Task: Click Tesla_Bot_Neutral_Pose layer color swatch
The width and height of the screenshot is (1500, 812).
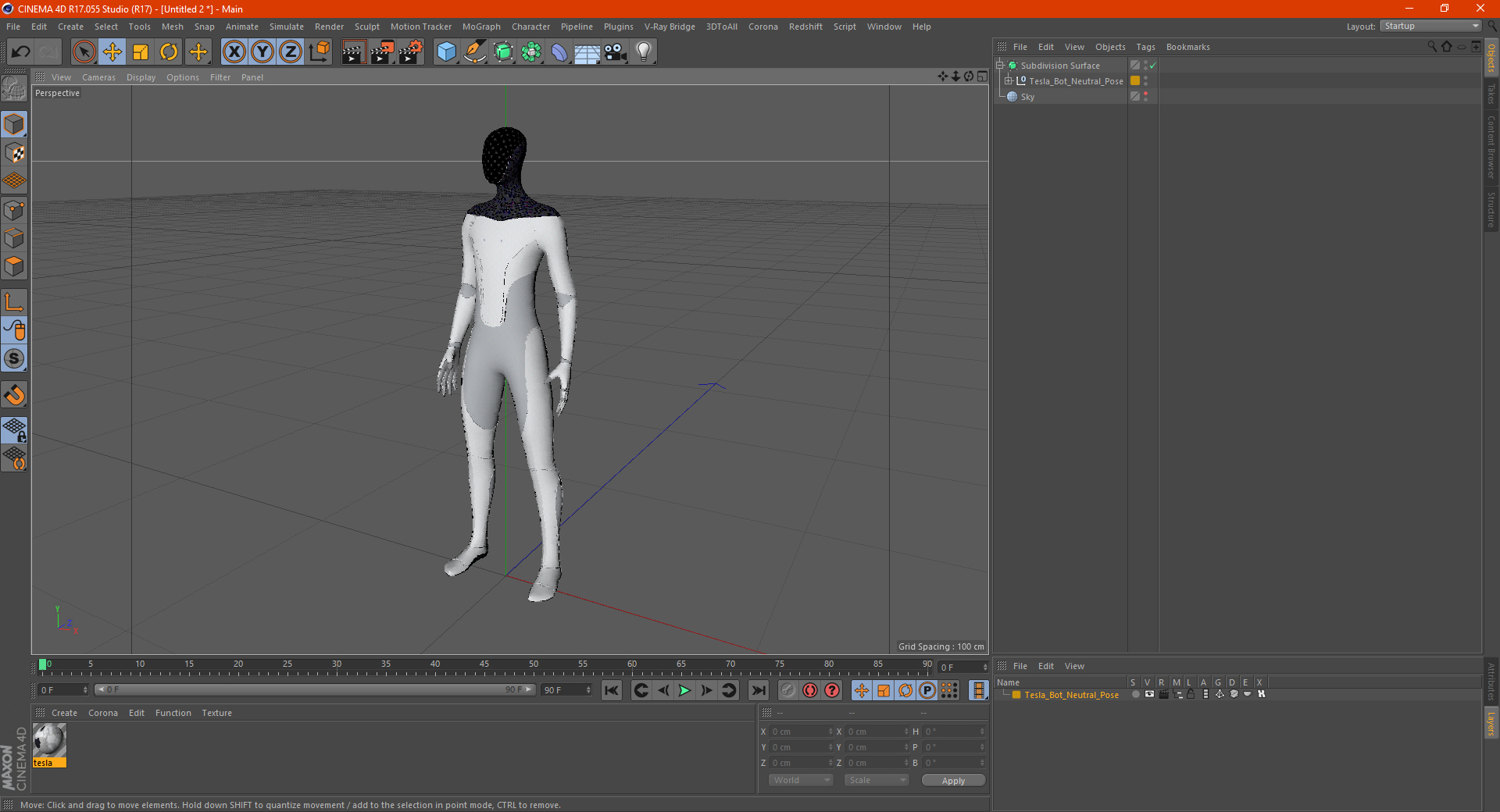Action: [1135, 81]
